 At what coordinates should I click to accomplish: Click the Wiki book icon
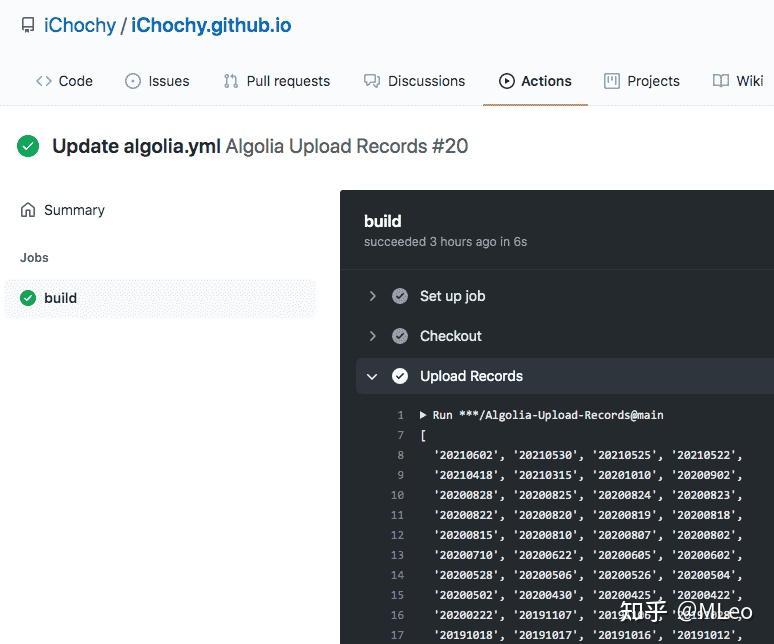pos(721,81)
